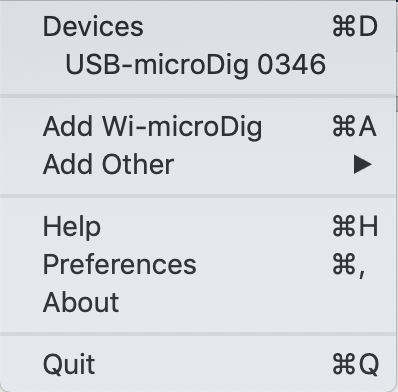Click the number 0346 in the device name
The width and height of the screenshot is (398, 392).
pyautogui.click(x=291, y=64)
